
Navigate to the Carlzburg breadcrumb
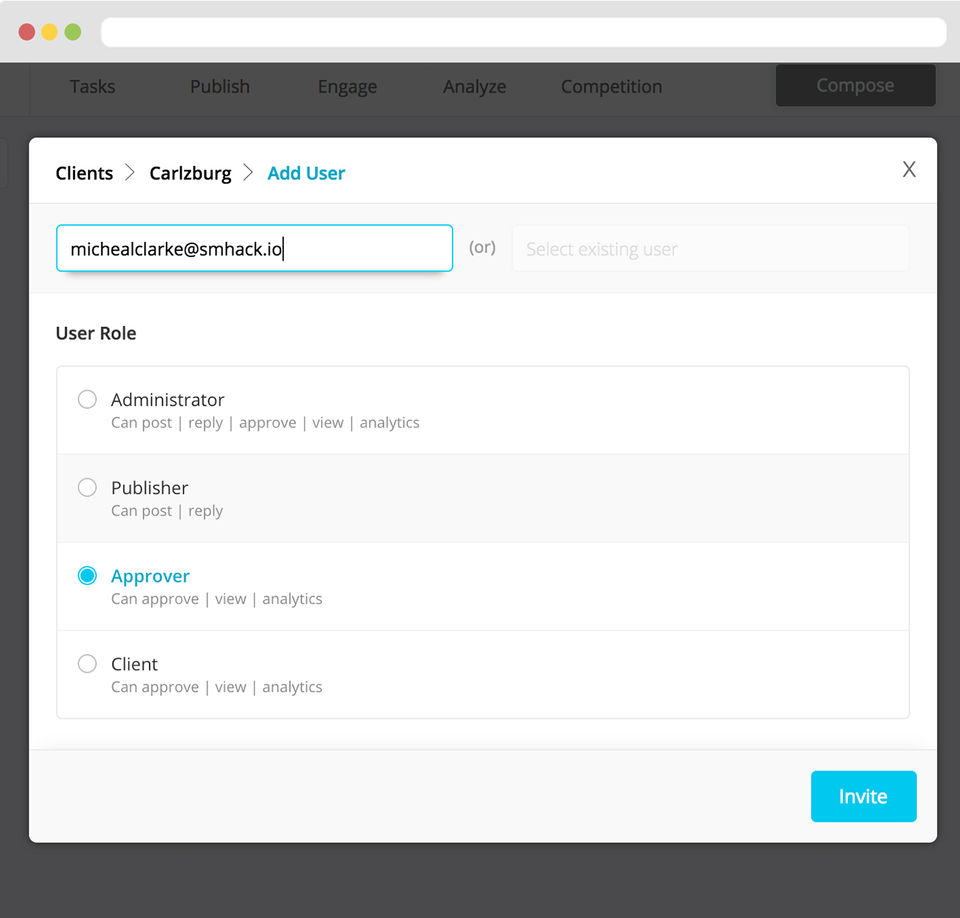(x=190, y=173)
